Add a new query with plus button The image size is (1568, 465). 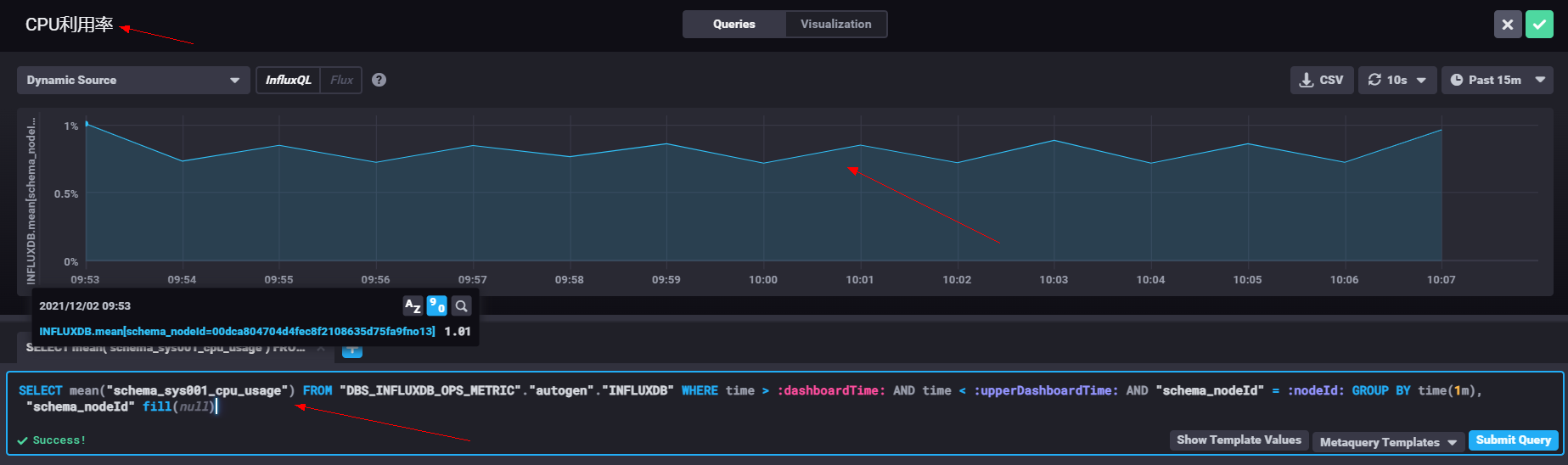click(x=352, y=350)
